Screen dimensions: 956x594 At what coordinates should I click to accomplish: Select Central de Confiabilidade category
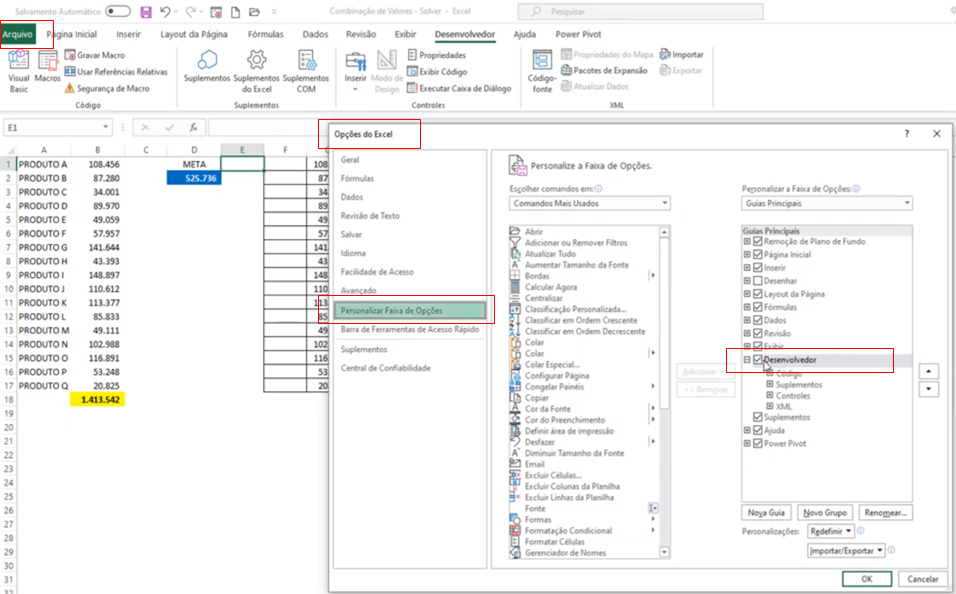click(x=385, y=368)
